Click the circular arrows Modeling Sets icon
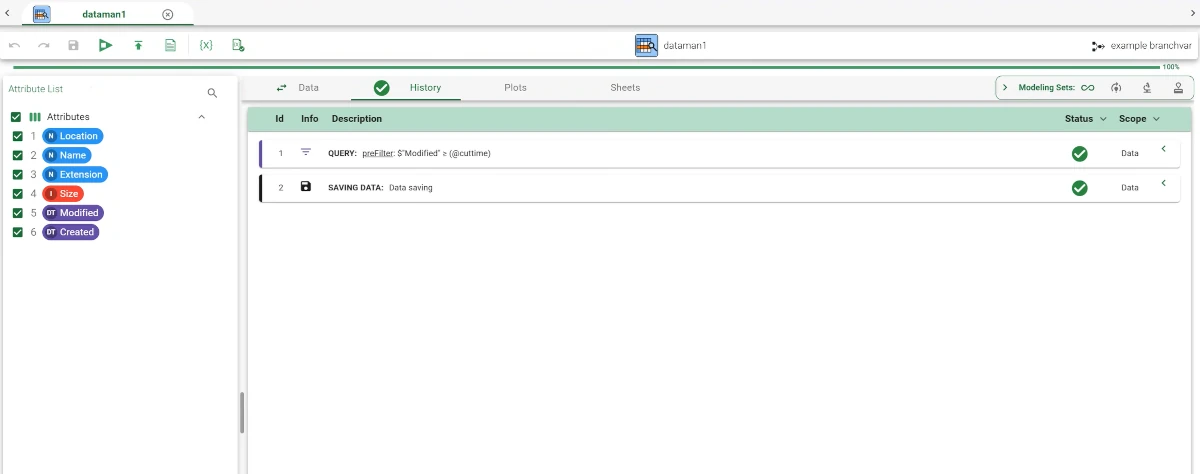This screenshot has height=474, width=1200. coord(1116,88)
